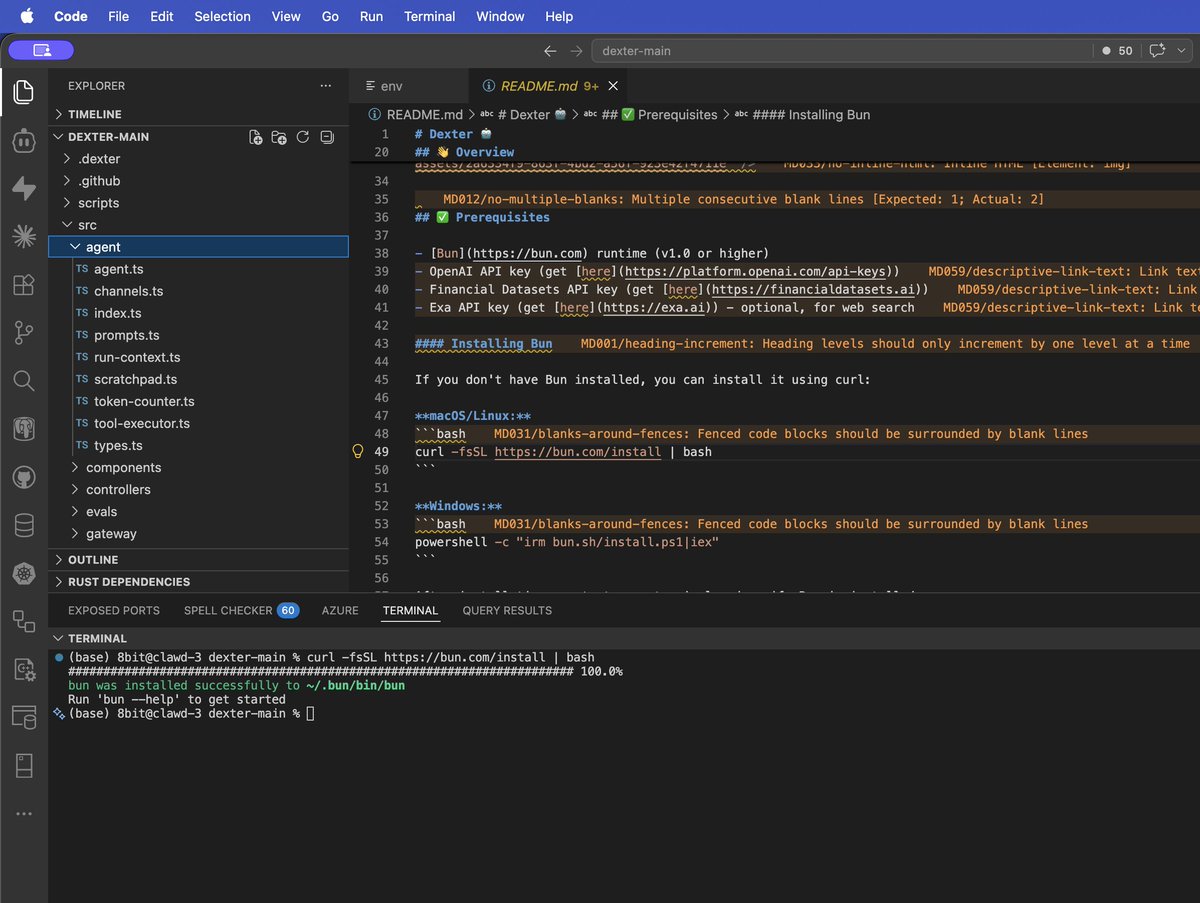Click the purple remote window indicator
Screen dimensions: 1200x903
tap(41, 50)
